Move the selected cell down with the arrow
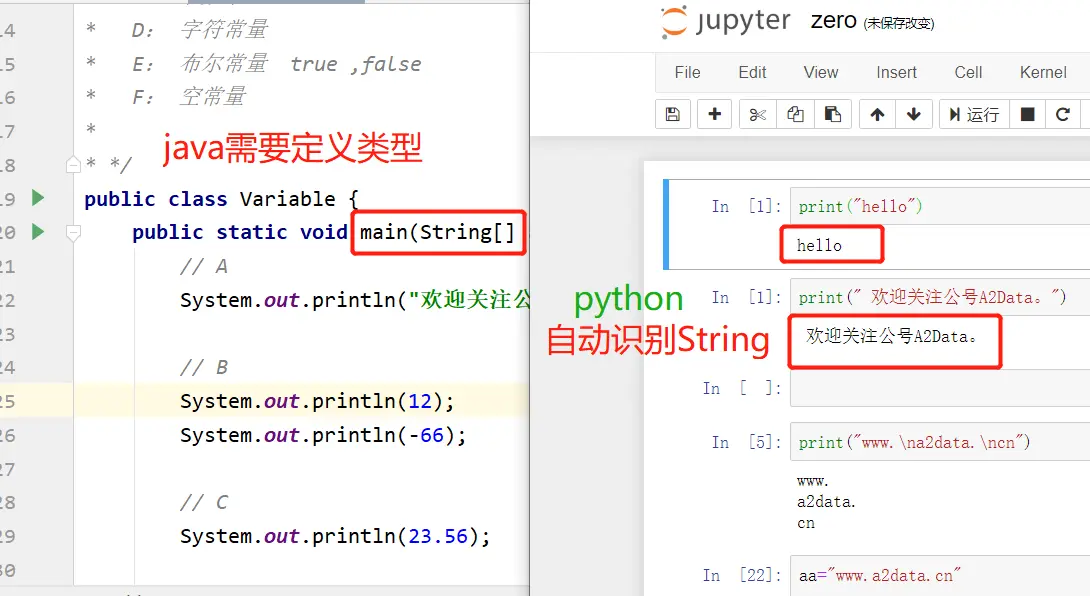This screenshot has width=1090, height=596. [x=913, y=114]
